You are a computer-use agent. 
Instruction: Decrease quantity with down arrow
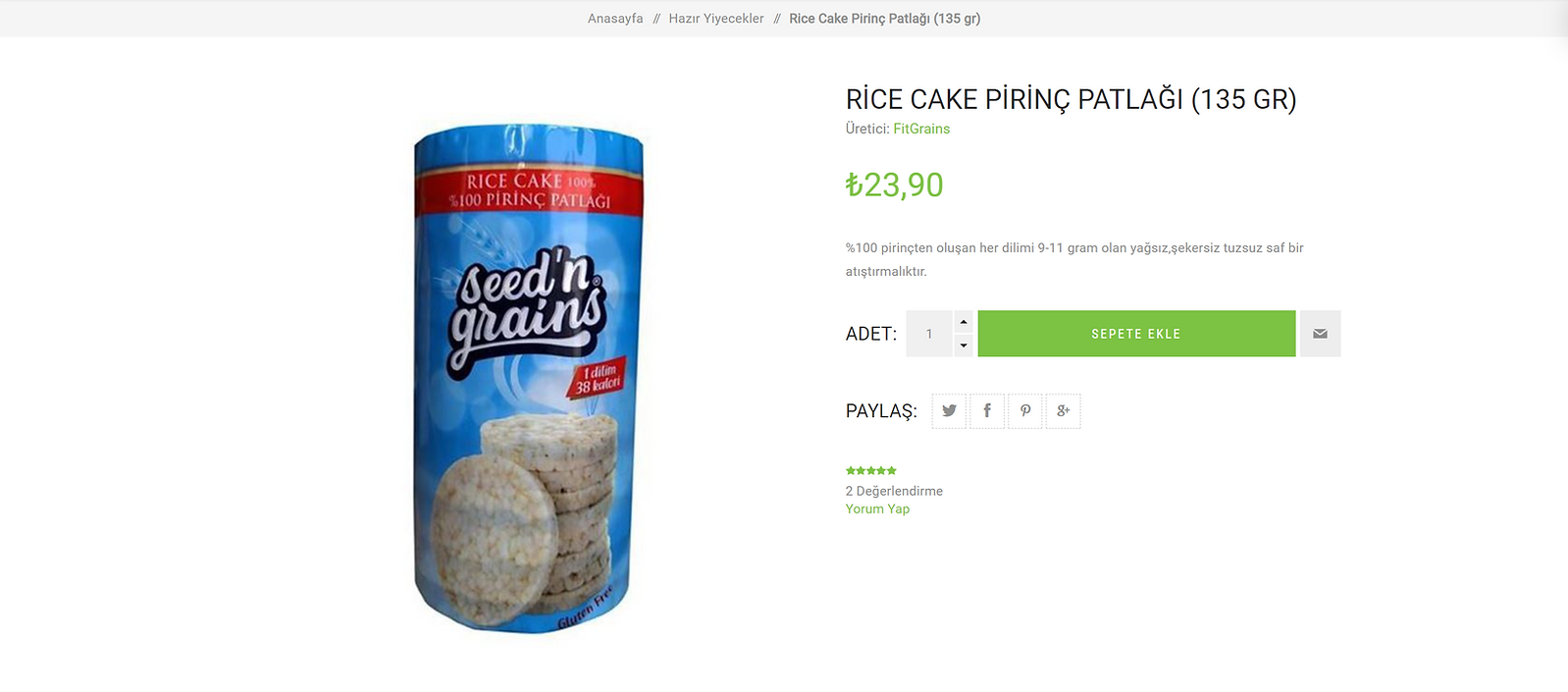[x=964, y=346]
